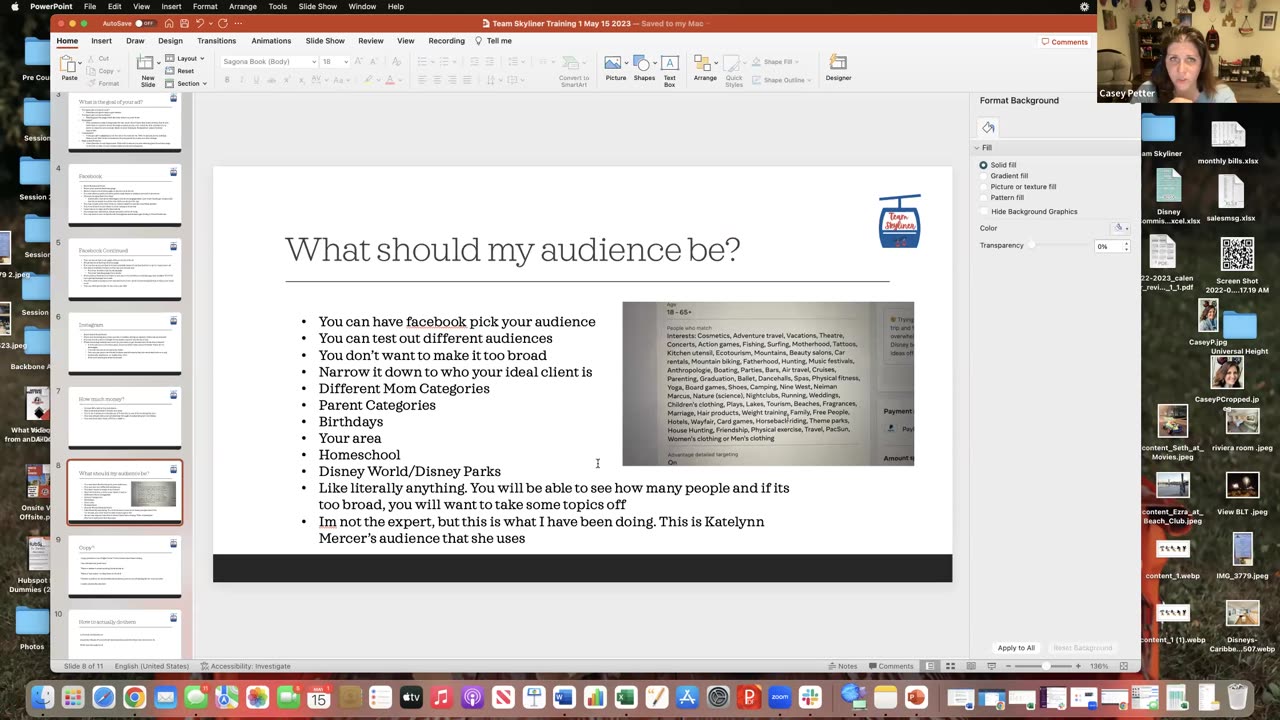
Task: Select the Fill paint bucket tab
Action: (988, 127)
